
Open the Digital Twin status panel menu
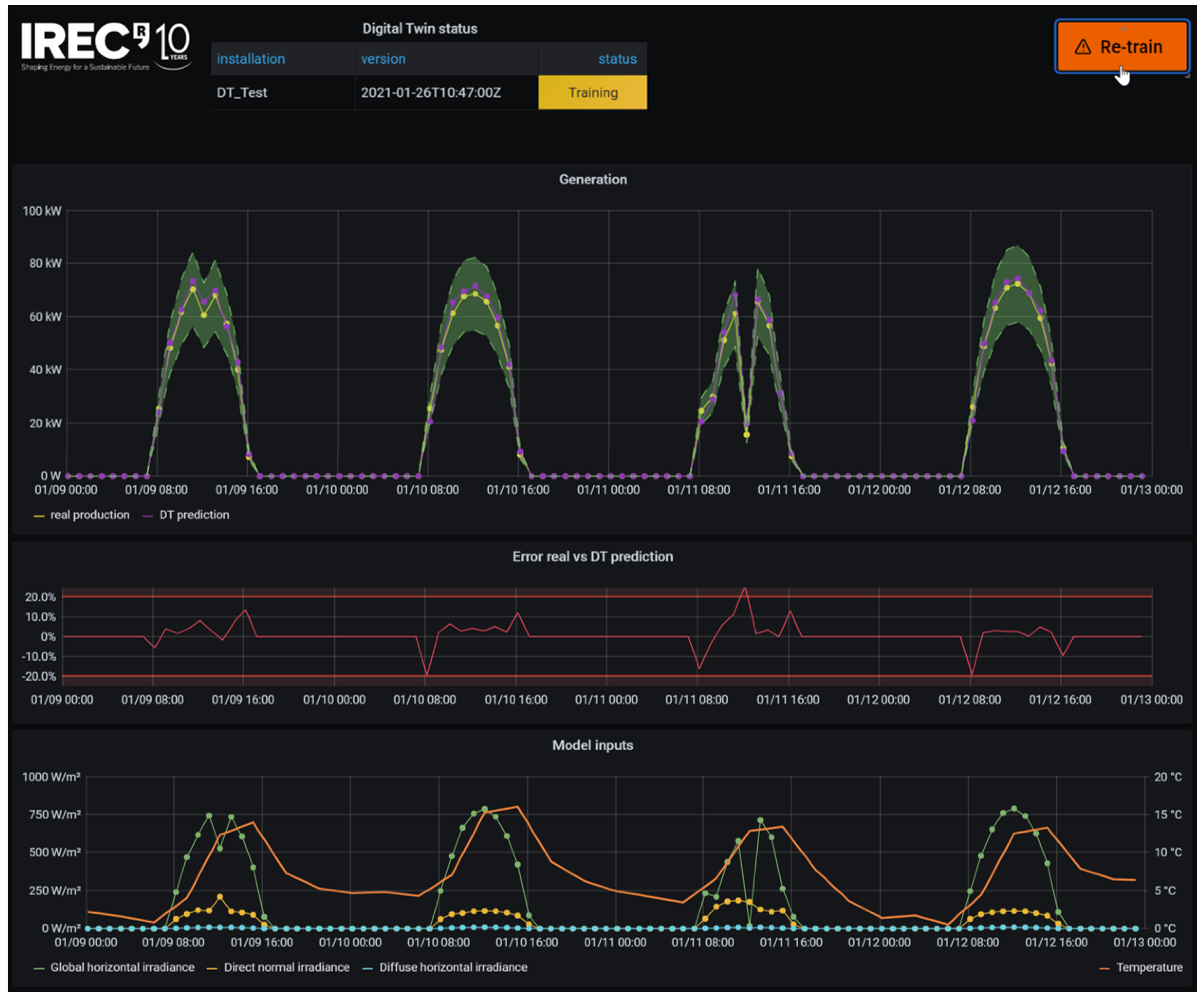click(419, 29)
